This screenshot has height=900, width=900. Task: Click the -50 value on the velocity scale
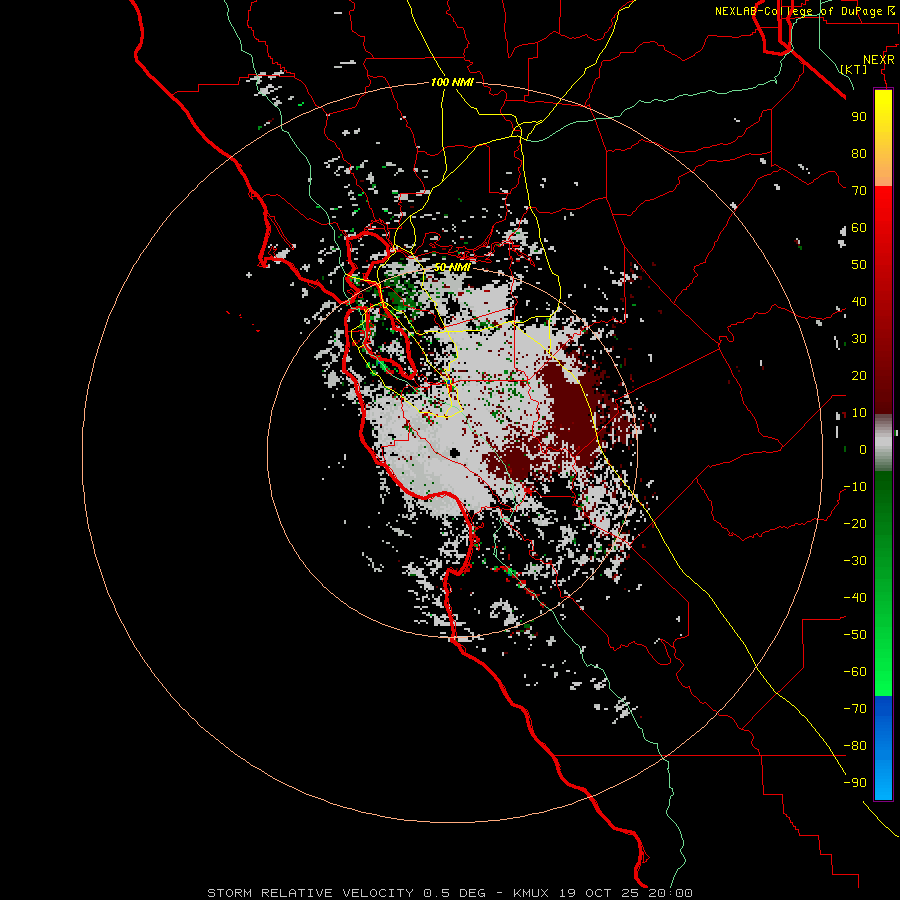855,635
